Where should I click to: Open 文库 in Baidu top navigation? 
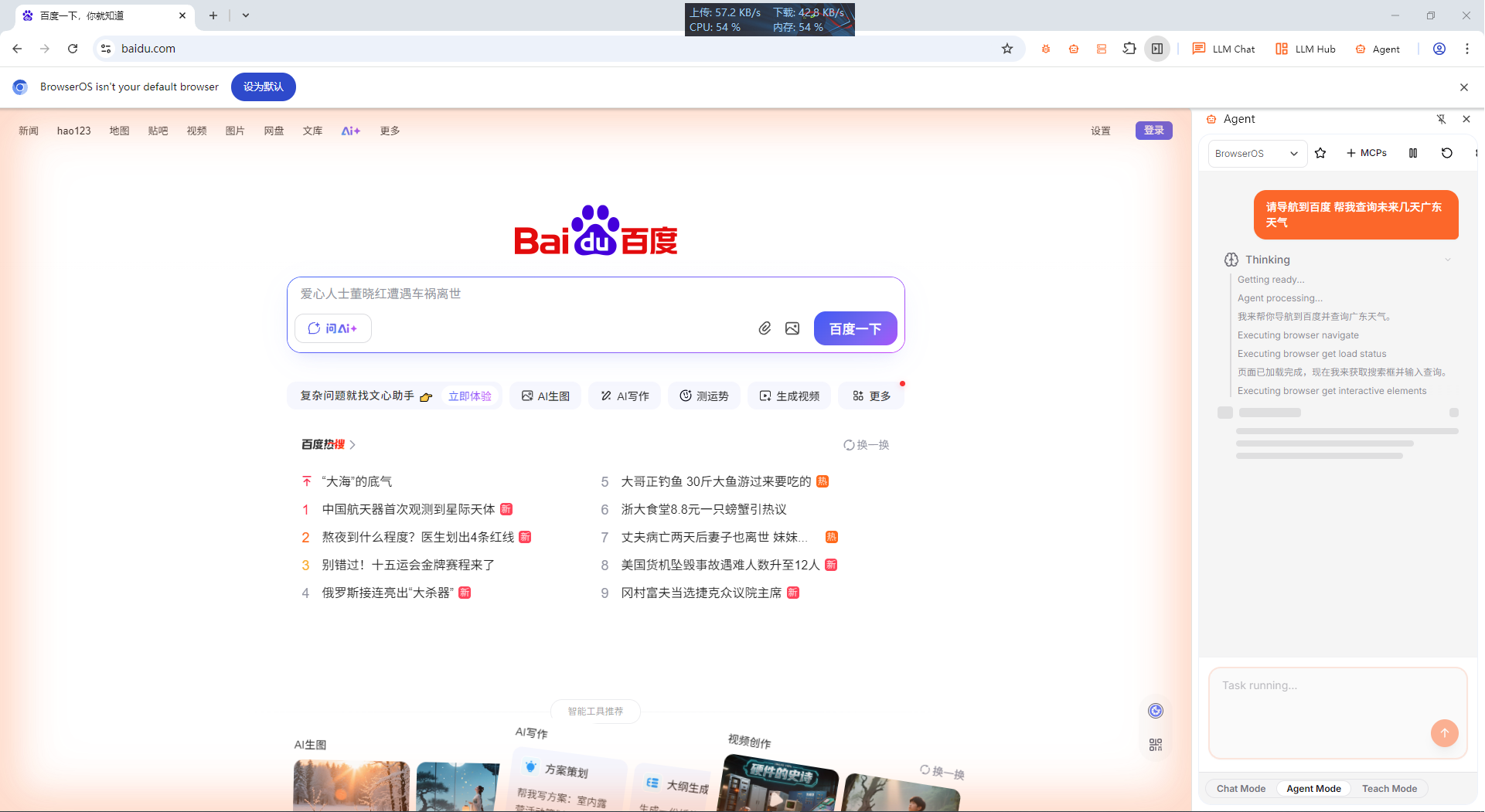(x=313, y=131)
